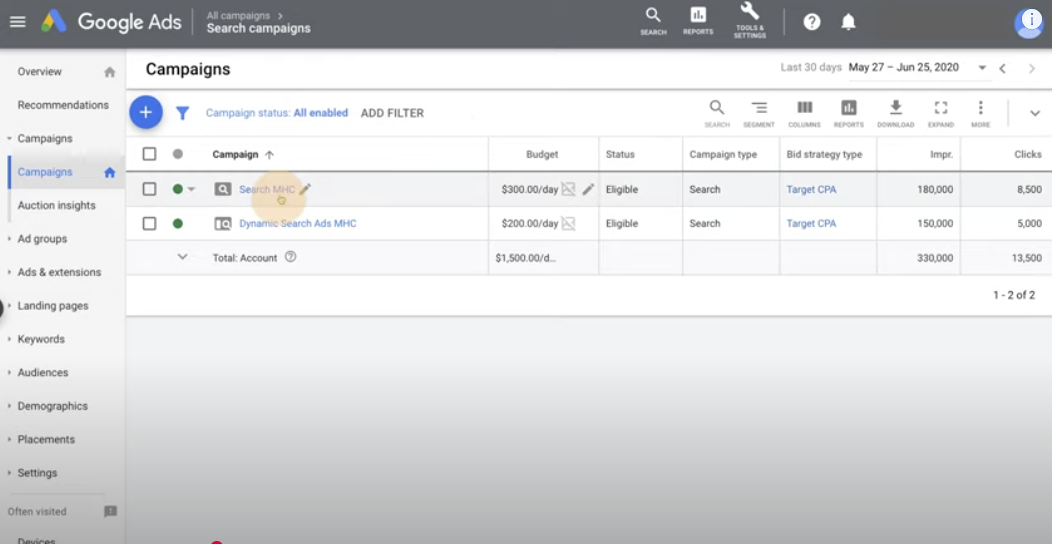Open the Help question mark
This screenshot has width=1052, height=544.
pos(812,22)
